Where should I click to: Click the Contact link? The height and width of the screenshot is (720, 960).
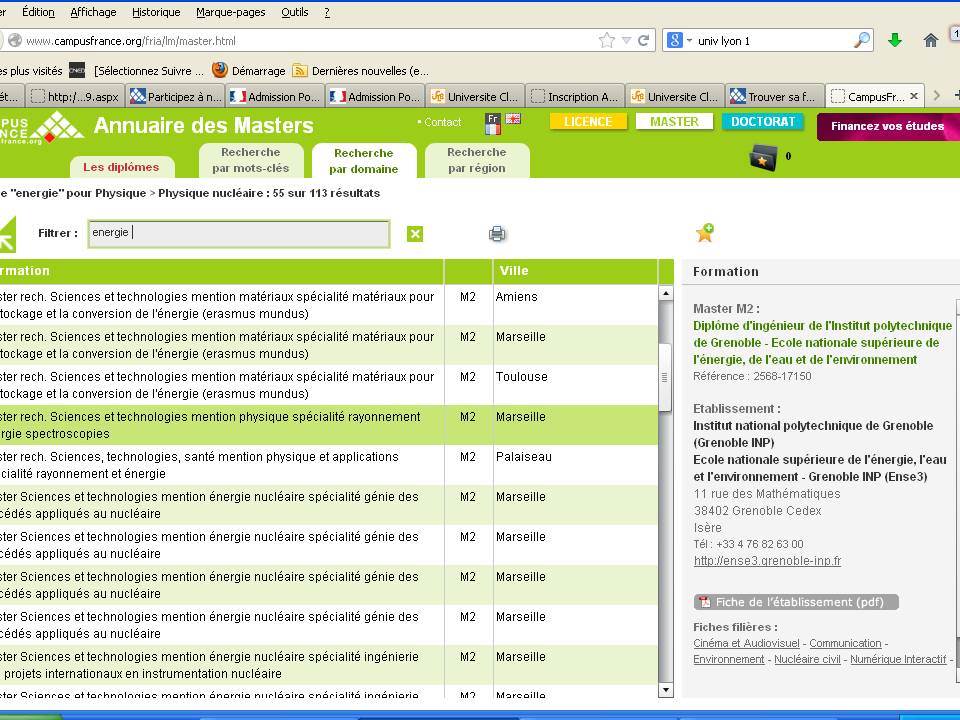coord(440,122)
